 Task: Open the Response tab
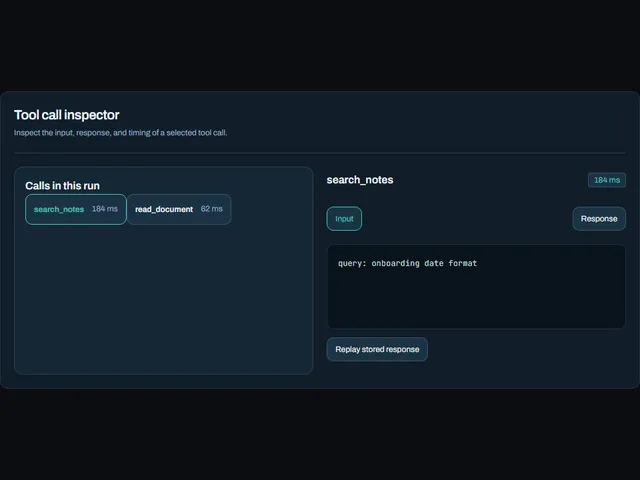tap(599, 219)
